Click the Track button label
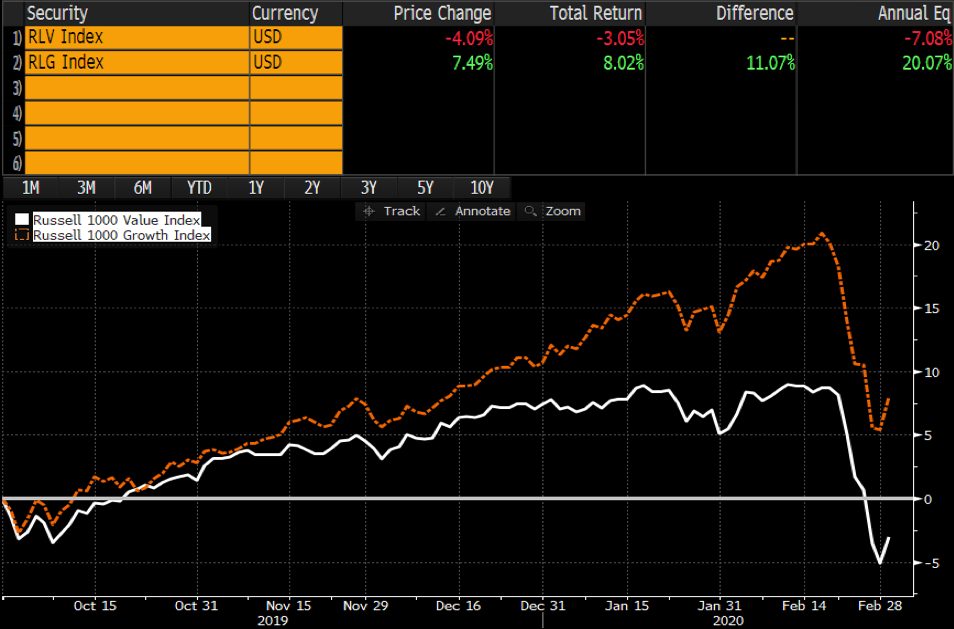The width and height of the screenshot is (954, 629). click(402, 211)
